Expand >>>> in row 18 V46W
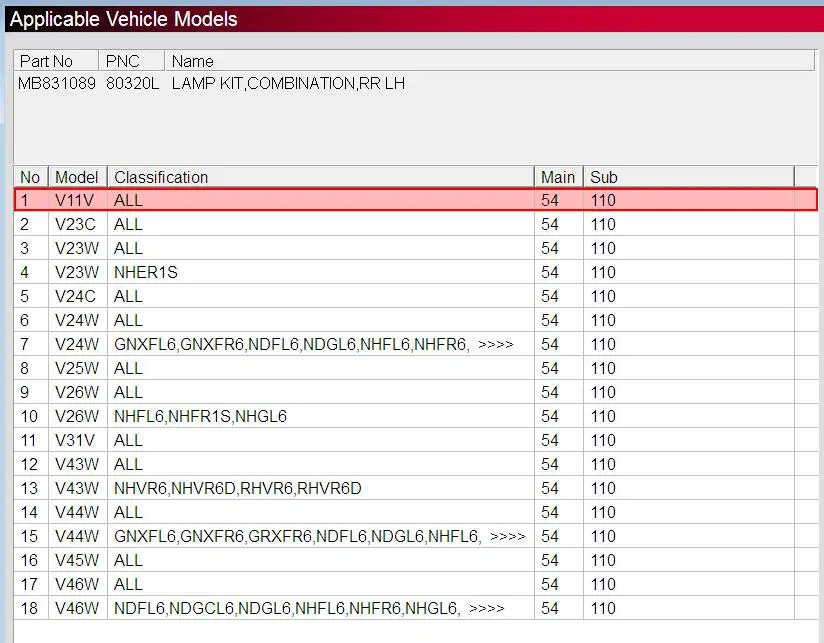The height and width of the screenshot is (643, 824). tap(487, 608)
